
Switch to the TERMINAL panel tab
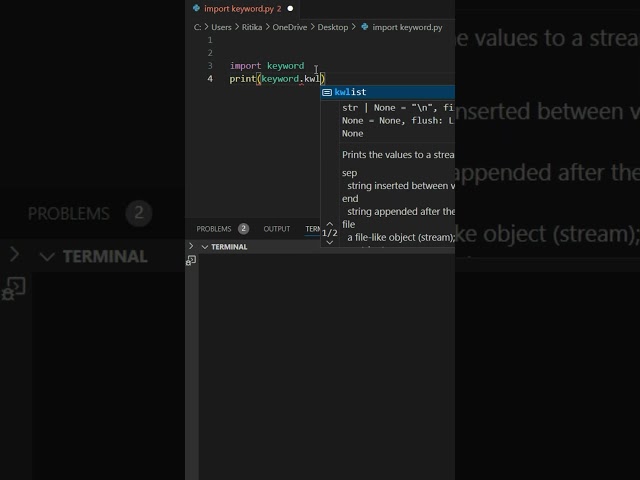(x=313, y=229)
